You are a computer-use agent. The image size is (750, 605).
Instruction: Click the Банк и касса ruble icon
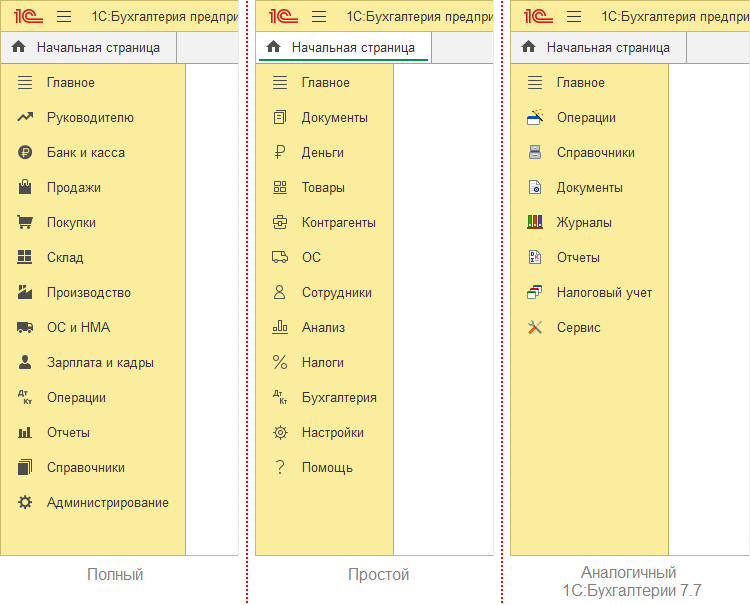25,152
